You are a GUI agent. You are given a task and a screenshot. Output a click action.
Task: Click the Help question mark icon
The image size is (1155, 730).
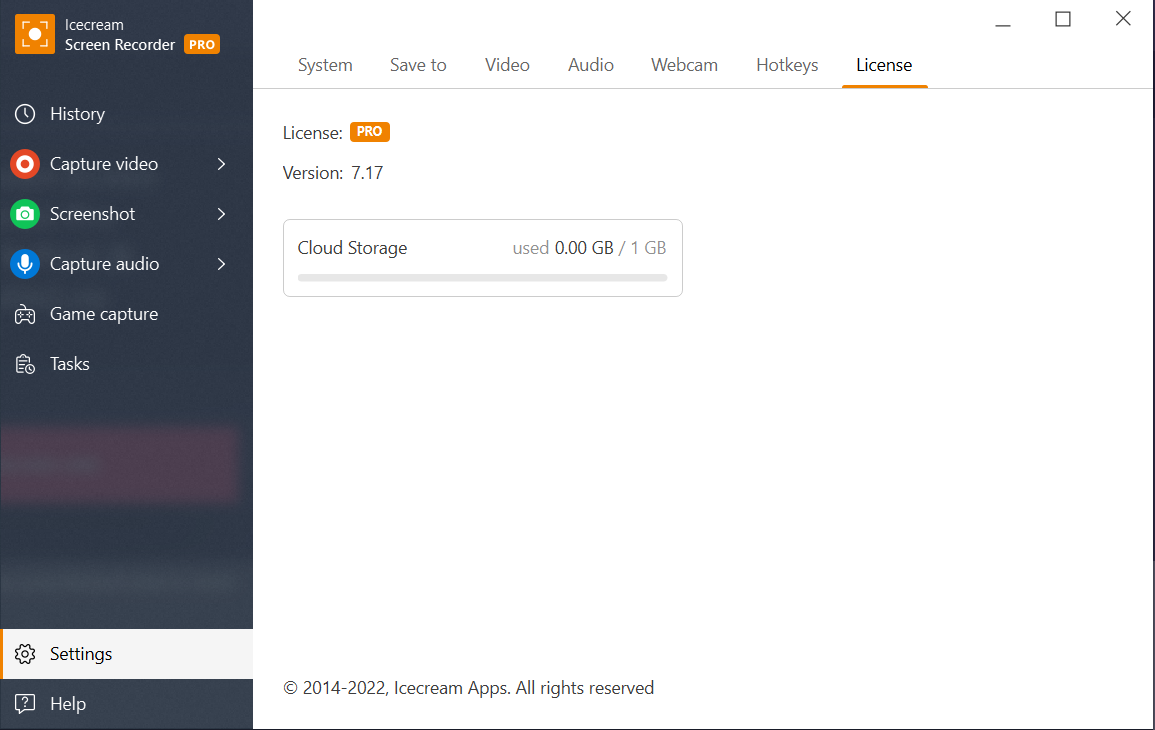(x=25, y=704)
